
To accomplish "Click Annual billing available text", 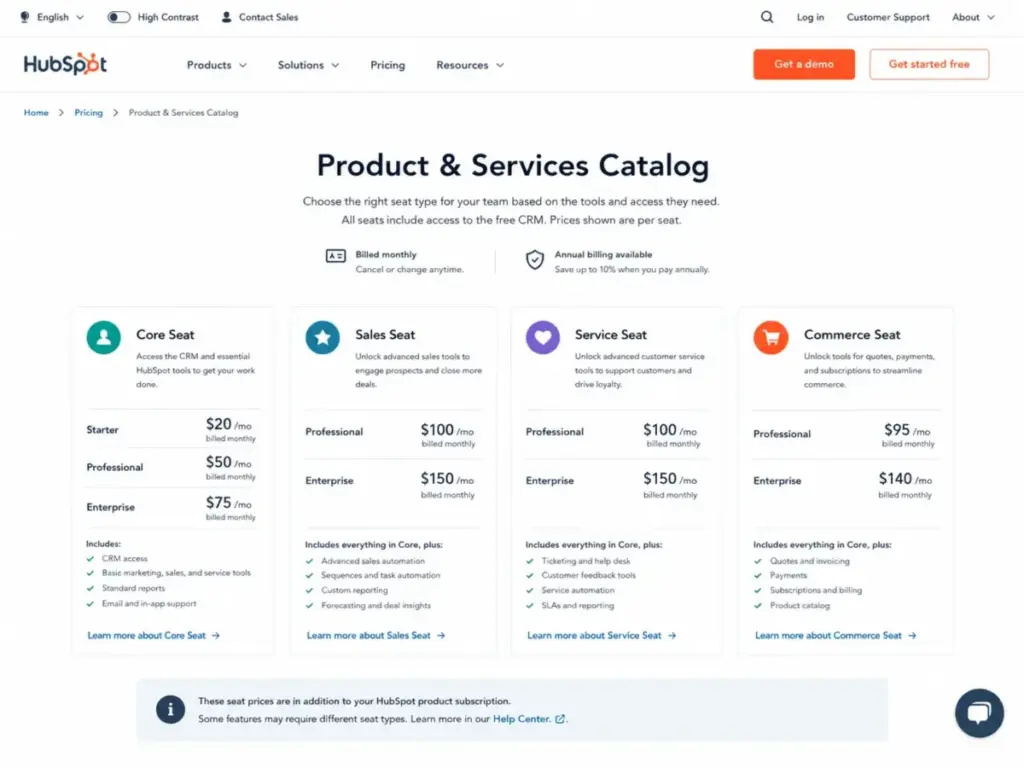I will [603, 255].
